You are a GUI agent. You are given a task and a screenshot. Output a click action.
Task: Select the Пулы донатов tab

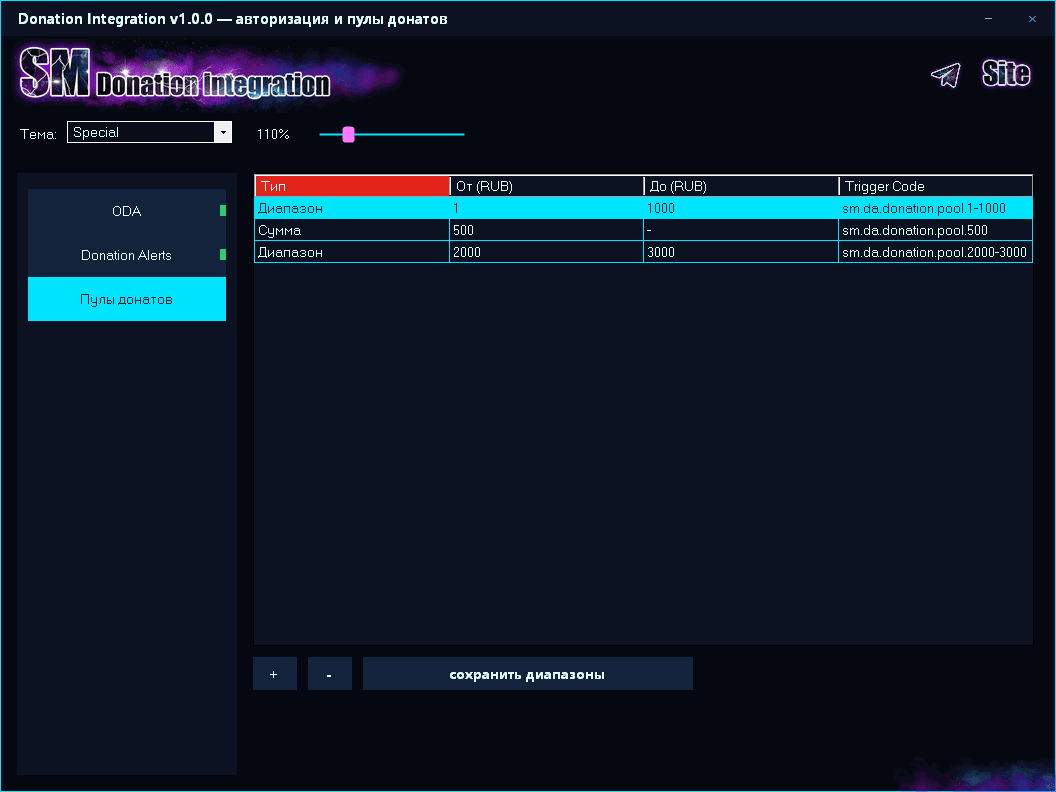[127, 299]
